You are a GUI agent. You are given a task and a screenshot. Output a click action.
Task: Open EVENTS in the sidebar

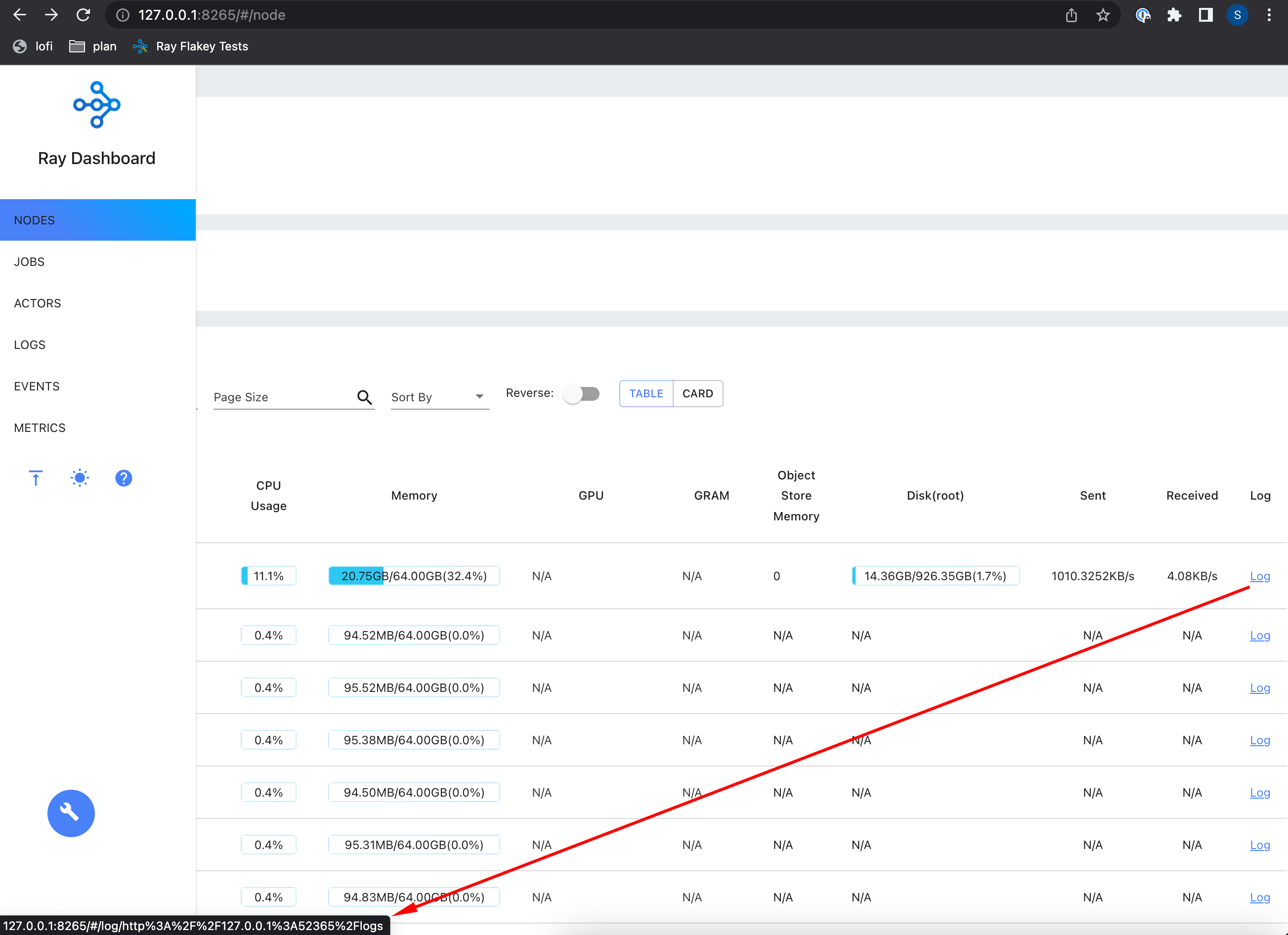click(98, 385)
